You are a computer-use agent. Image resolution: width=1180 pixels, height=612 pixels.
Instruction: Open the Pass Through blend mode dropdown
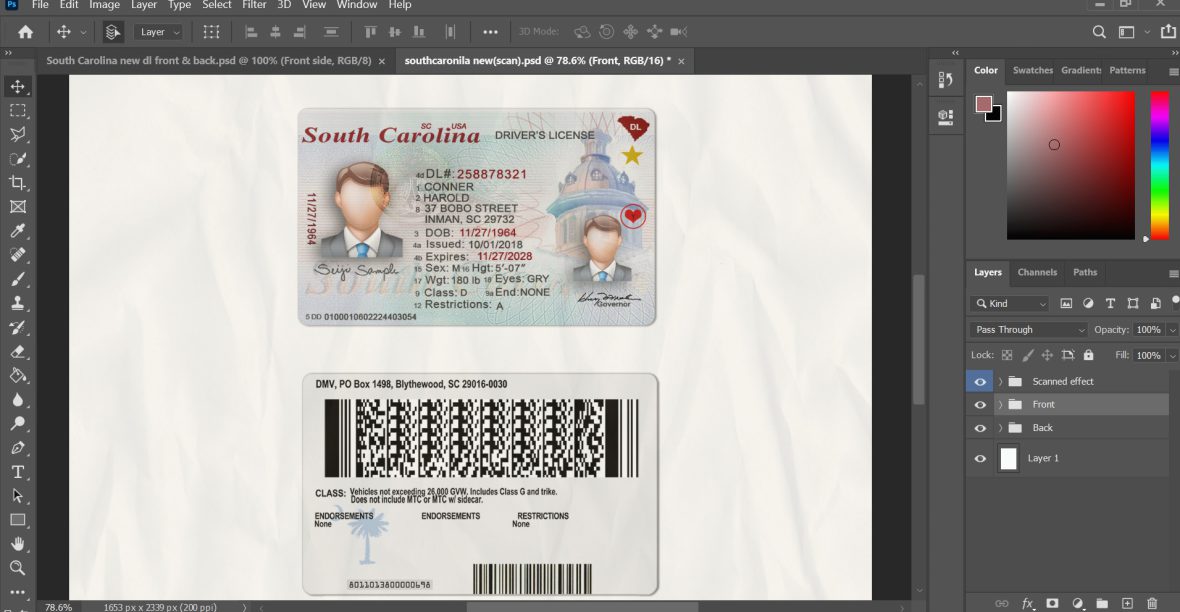1026,329
